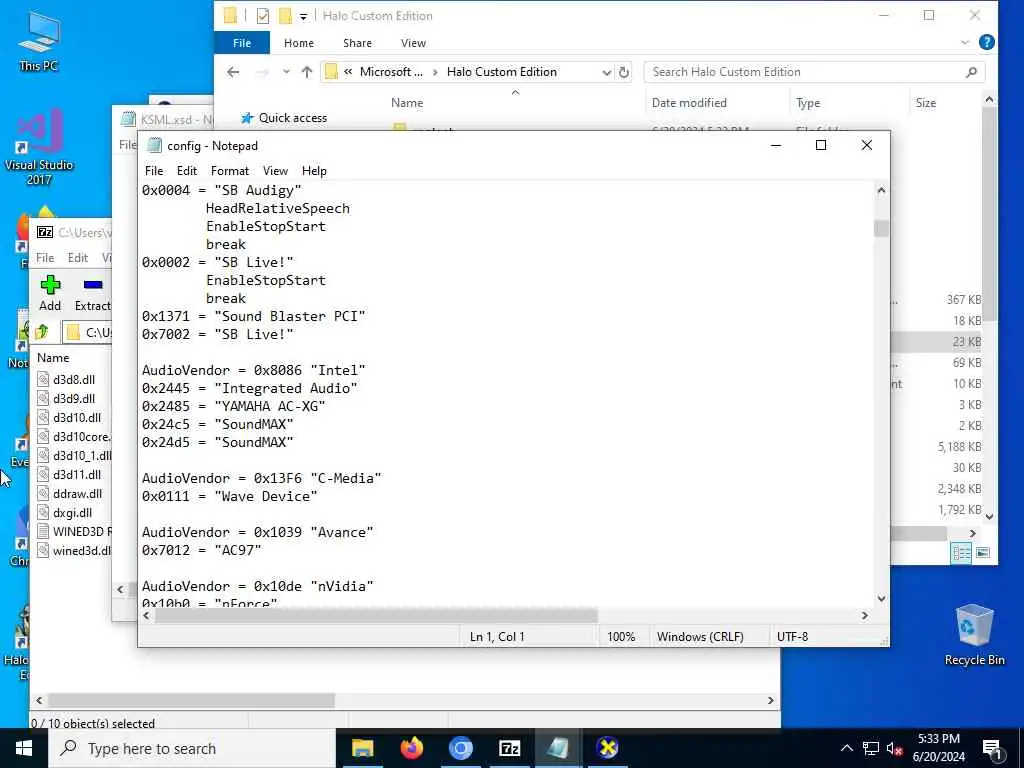Switch to the Share ribbon tab in Explorer

pos(357,43)
